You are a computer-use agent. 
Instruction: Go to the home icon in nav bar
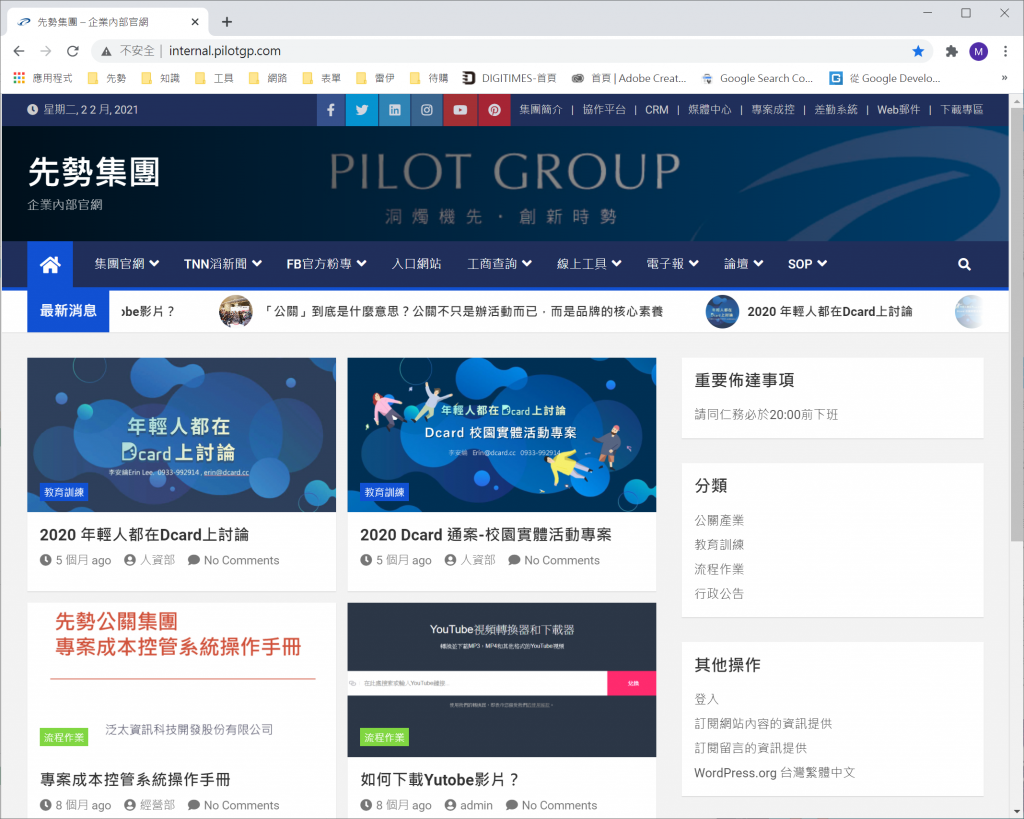click(50, 264)
